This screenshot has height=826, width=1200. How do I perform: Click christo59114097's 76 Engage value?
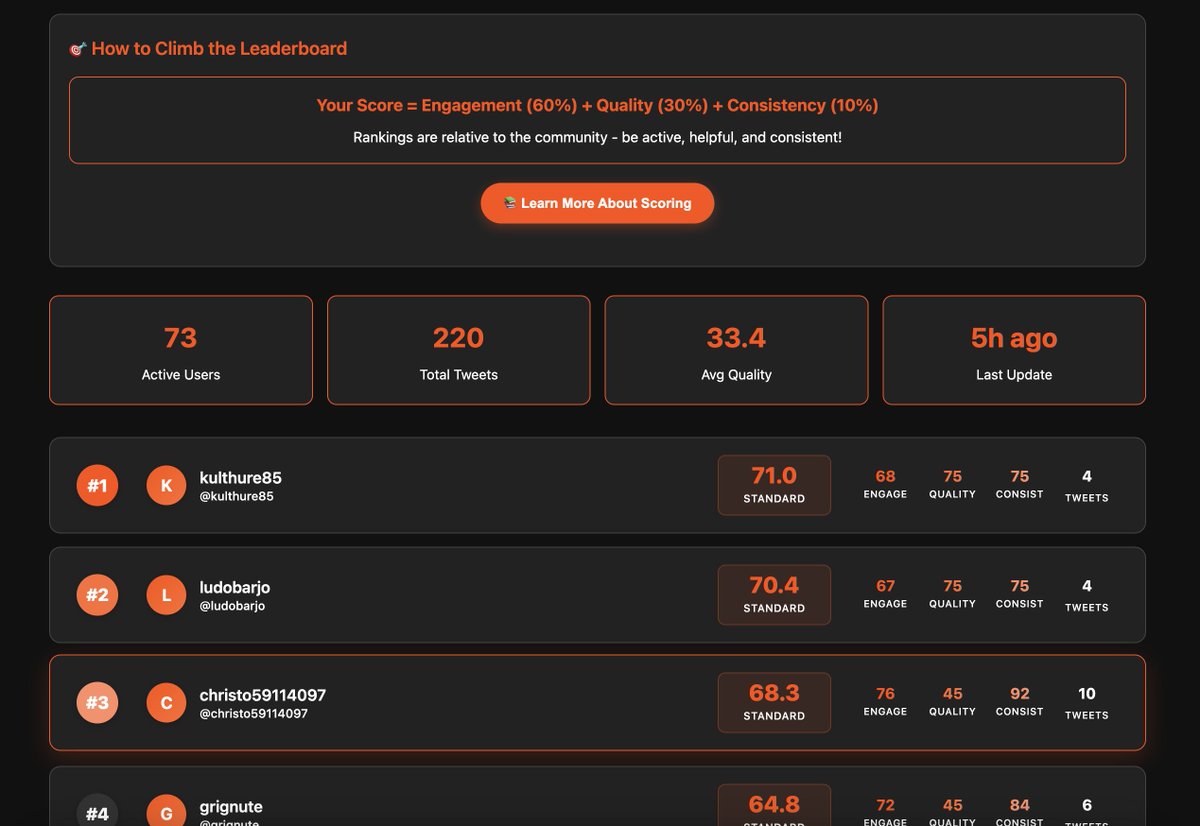coord(885,694)
